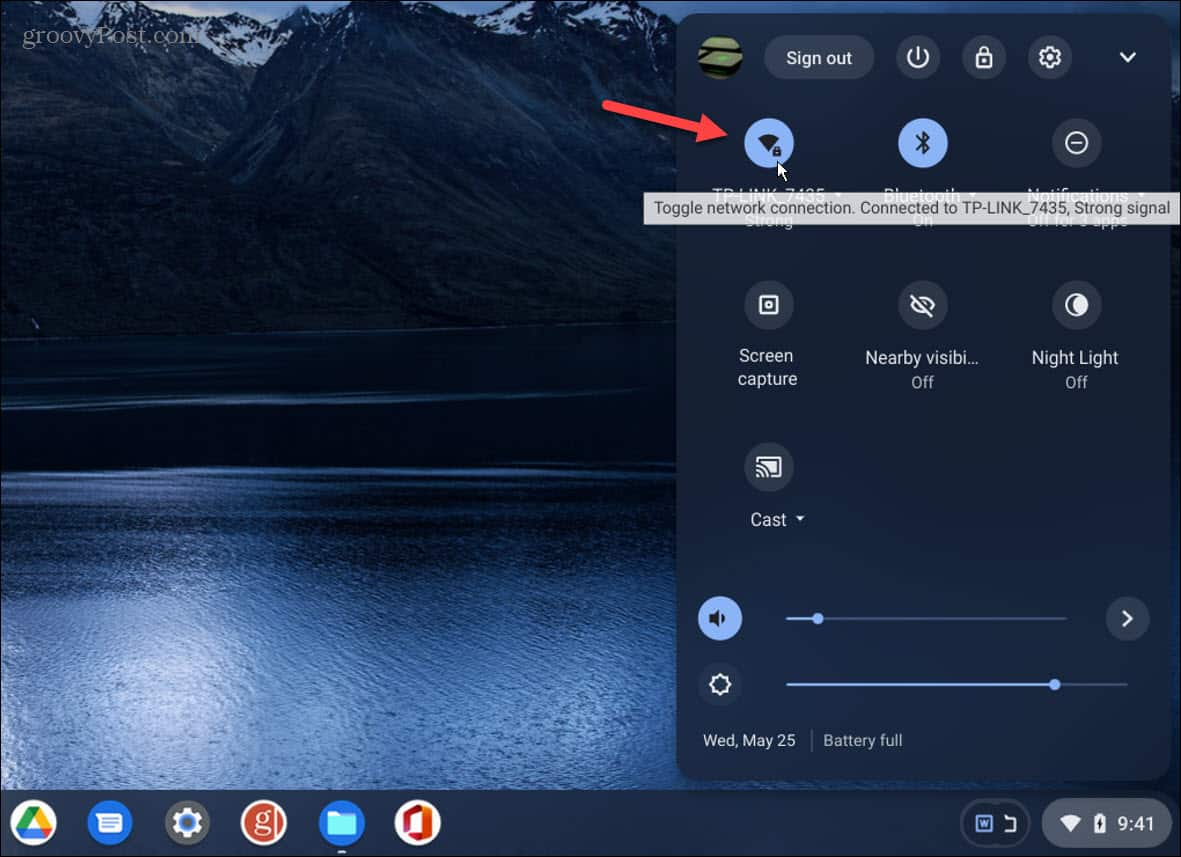Expand the Cast dropdown arrow
Viewport: 1181px width, 857px height.
tap(800, 519)
